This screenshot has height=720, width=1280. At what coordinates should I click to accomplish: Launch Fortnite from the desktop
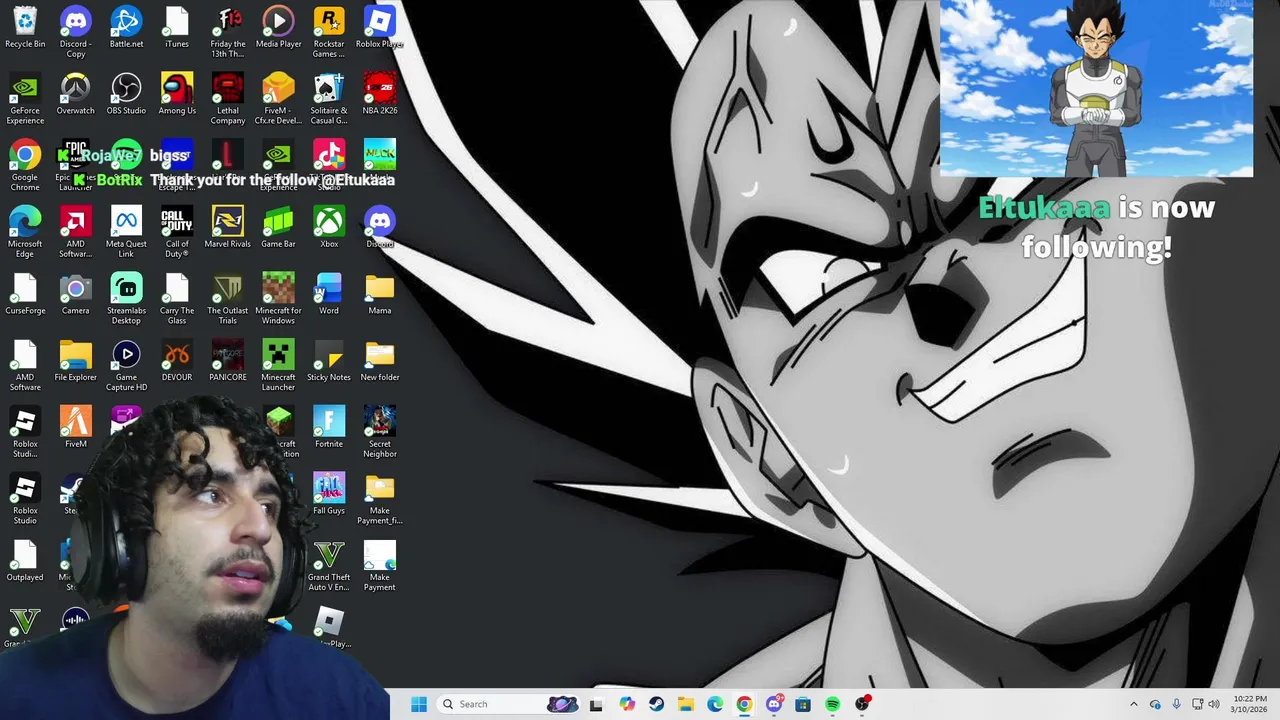click(x=329, y=427)
